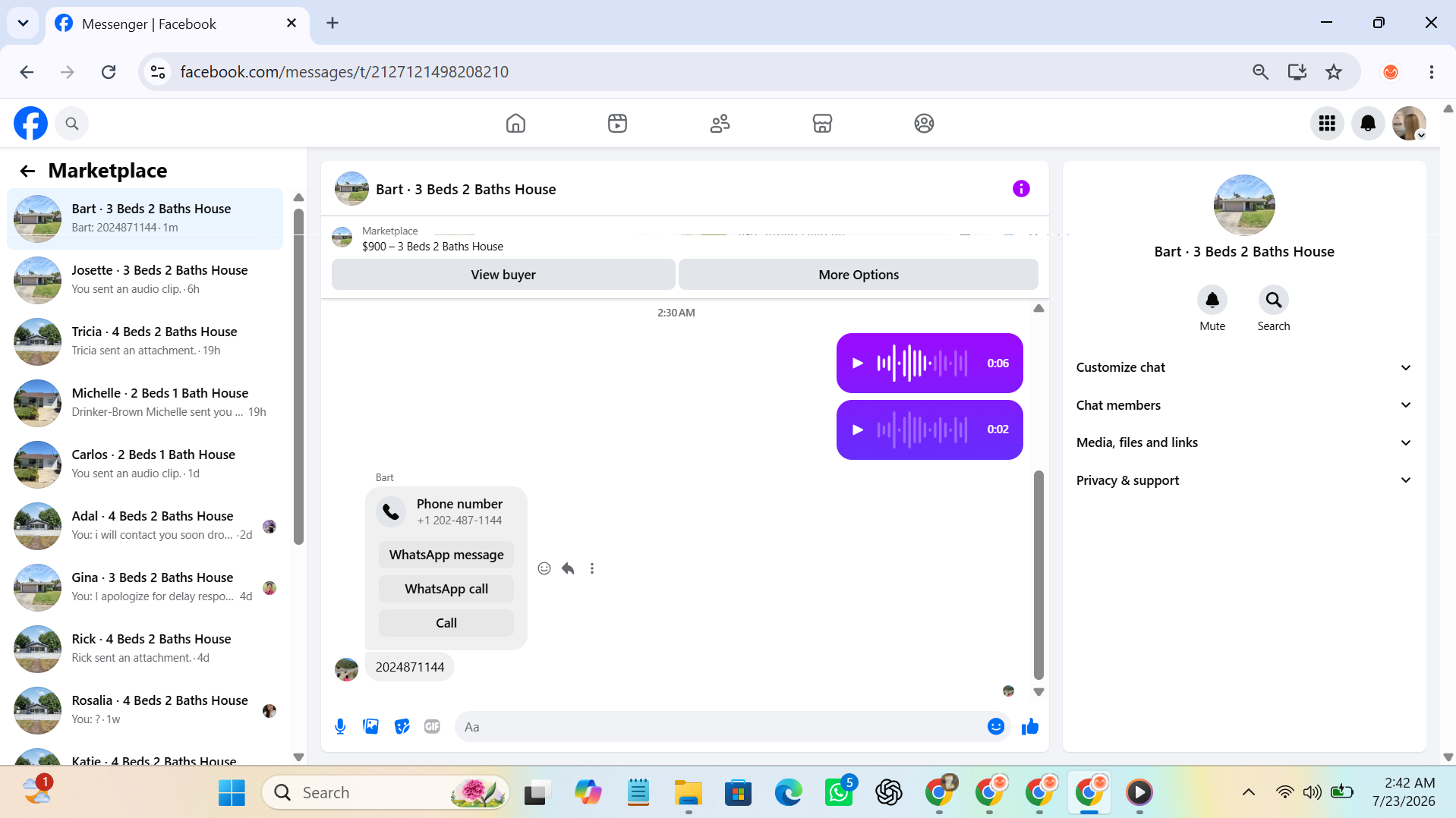This screenshot has height=818, width=1456.
Task: Open the Groups icon
Action: pyautogui.click(x=924, y=123)
